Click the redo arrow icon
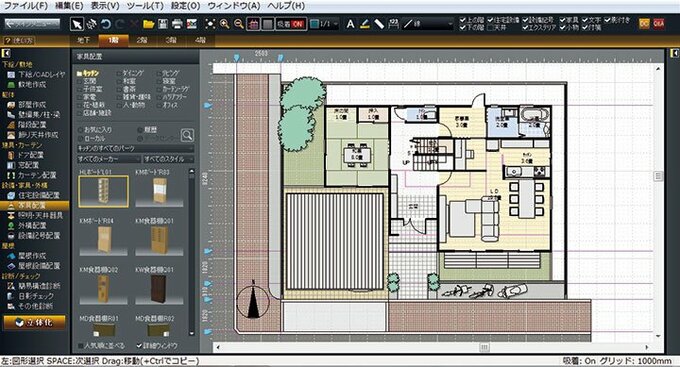 (x=120, y=24)
